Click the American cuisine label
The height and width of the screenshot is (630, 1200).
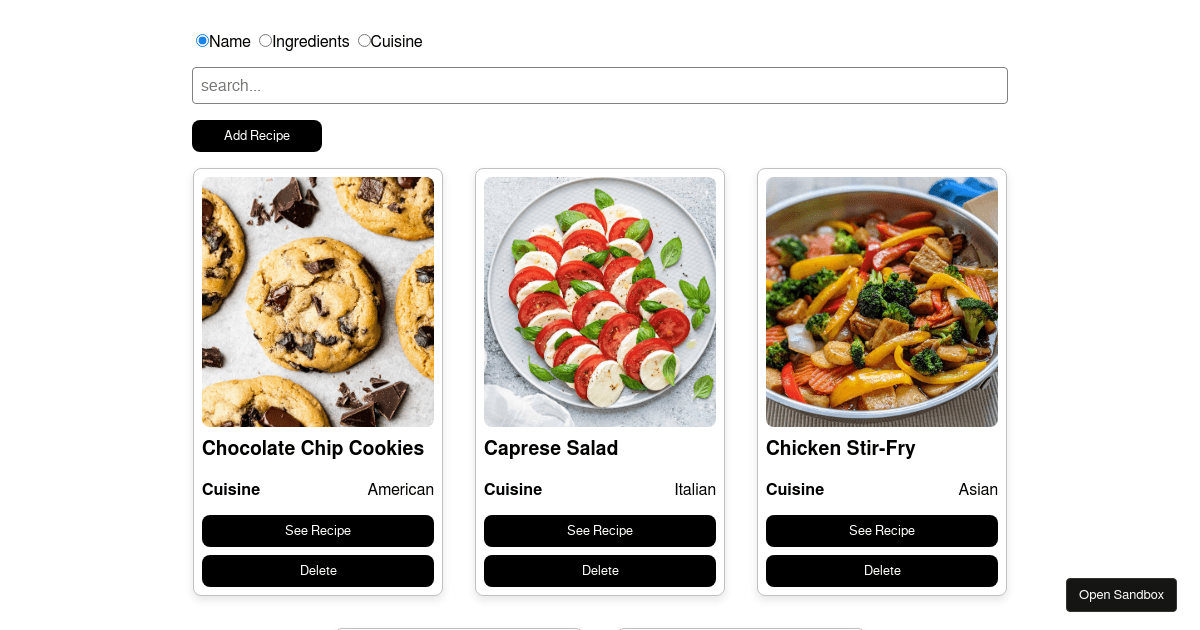pyautogui.click(x=401, y=490)
